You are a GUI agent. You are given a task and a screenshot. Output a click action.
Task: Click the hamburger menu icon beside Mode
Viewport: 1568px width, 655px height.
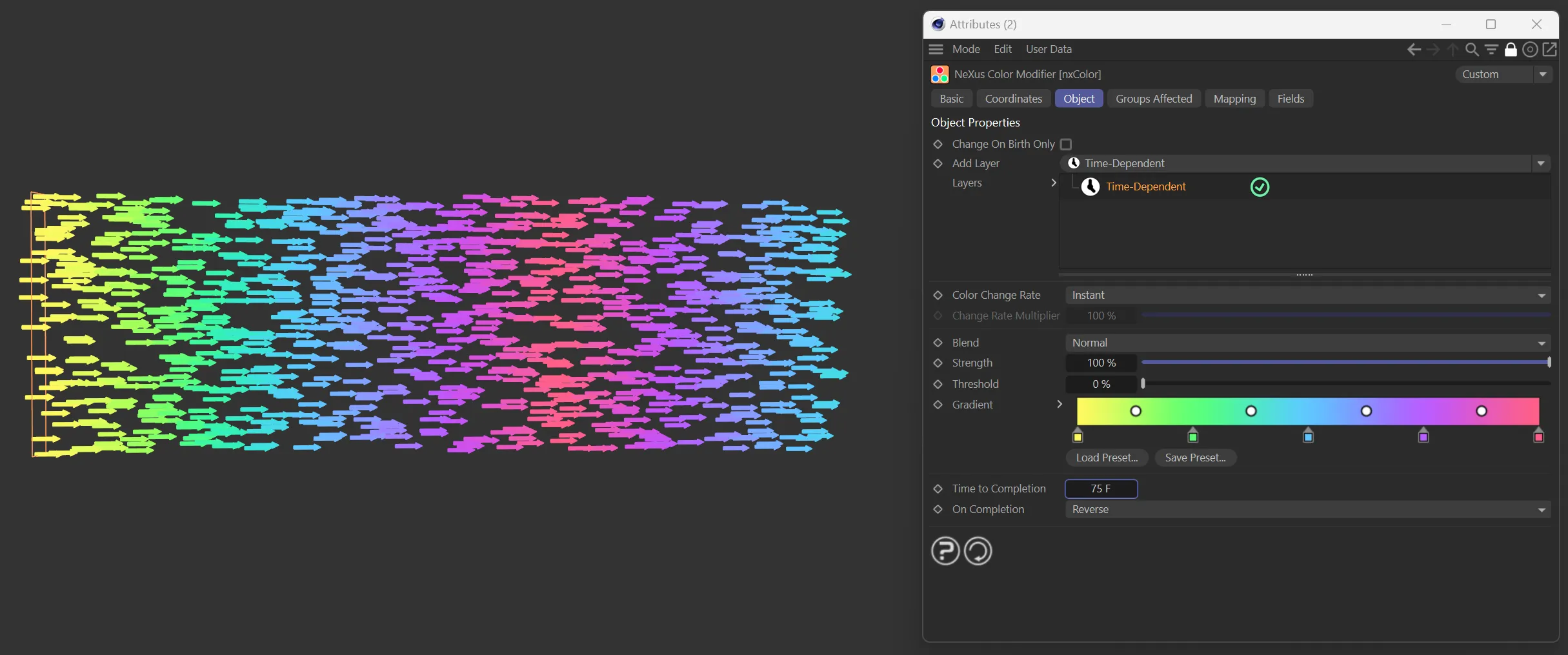[936, 50]
